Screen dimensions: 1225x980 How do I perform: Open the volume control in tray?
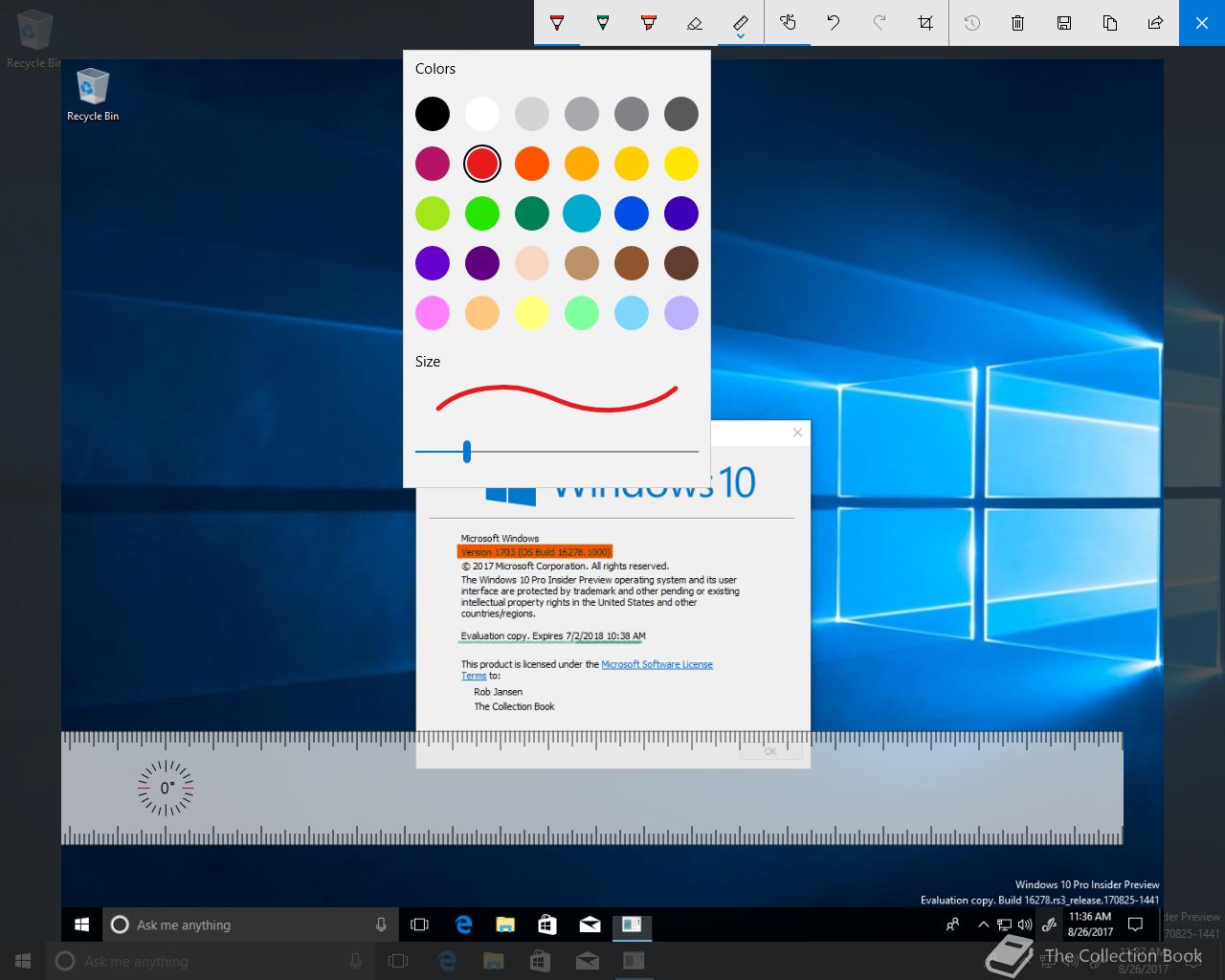(1025, 924)
